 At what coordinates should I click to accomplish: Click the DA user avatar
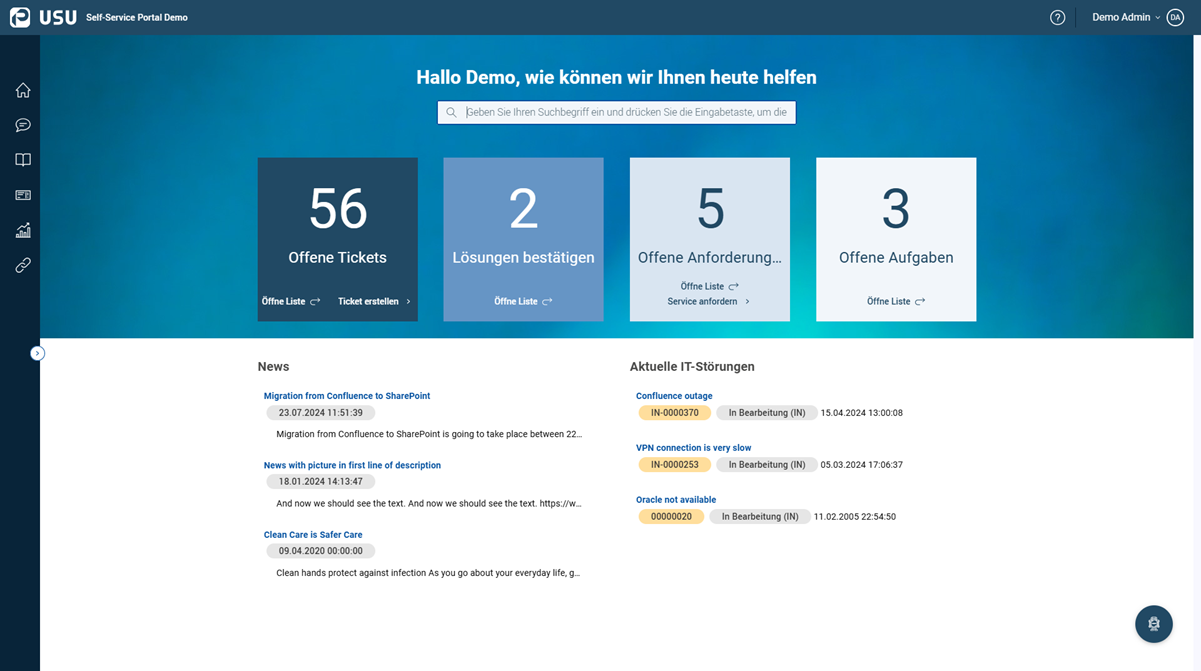(x=1175, y=17)
